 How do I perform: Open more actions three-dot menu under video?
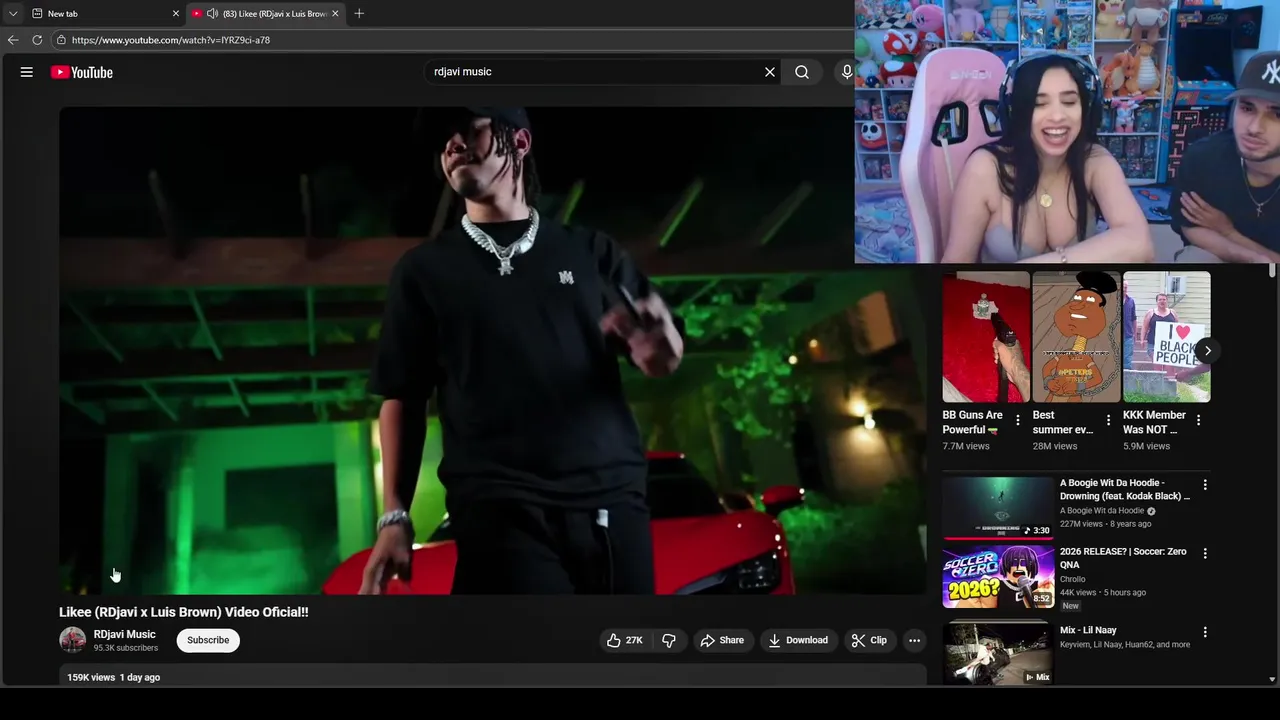(914, 640)
